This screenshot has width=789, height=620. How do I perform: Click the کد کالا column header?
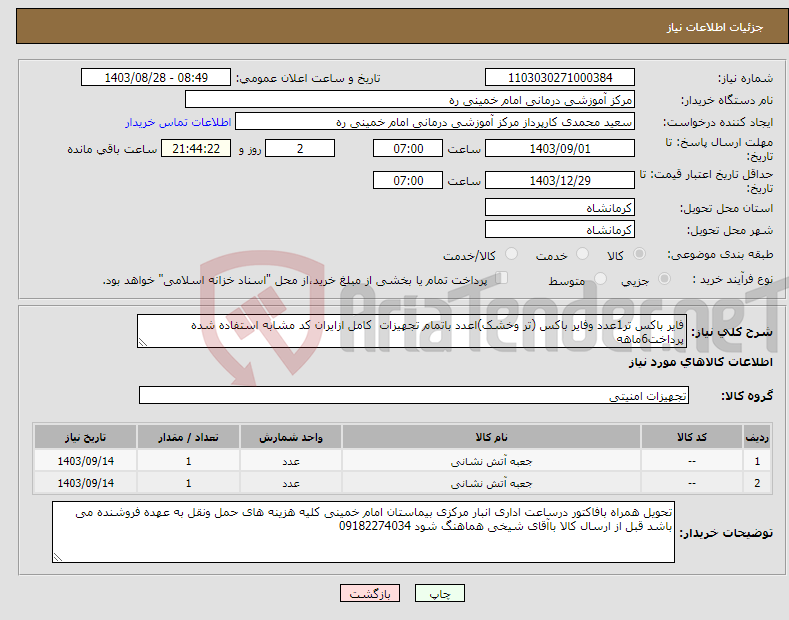point(692,437)
